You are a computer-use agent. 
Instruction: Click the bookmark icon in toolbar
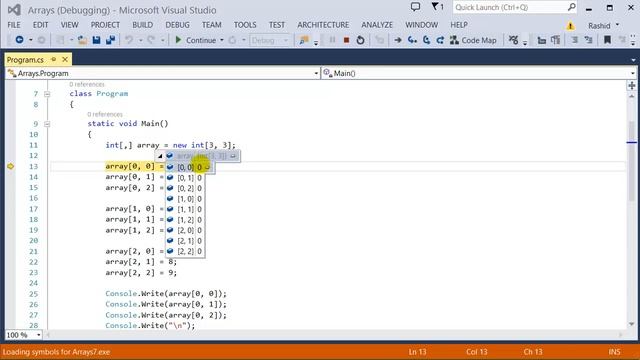point(607,40)
